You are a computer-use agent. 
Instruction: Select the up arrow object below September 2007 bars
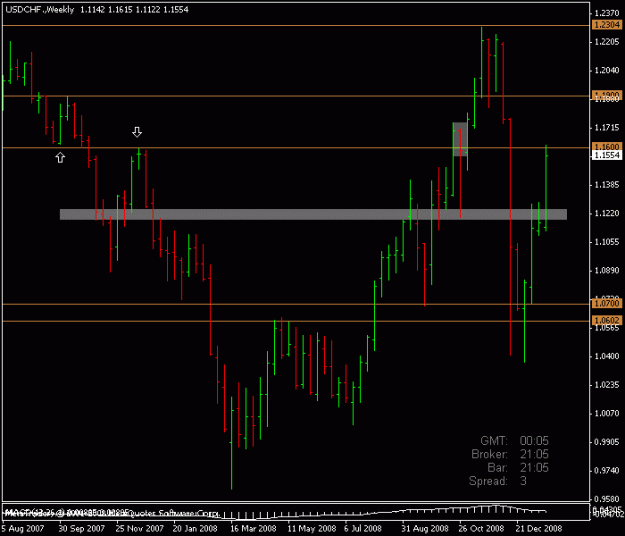pos(60,158)
